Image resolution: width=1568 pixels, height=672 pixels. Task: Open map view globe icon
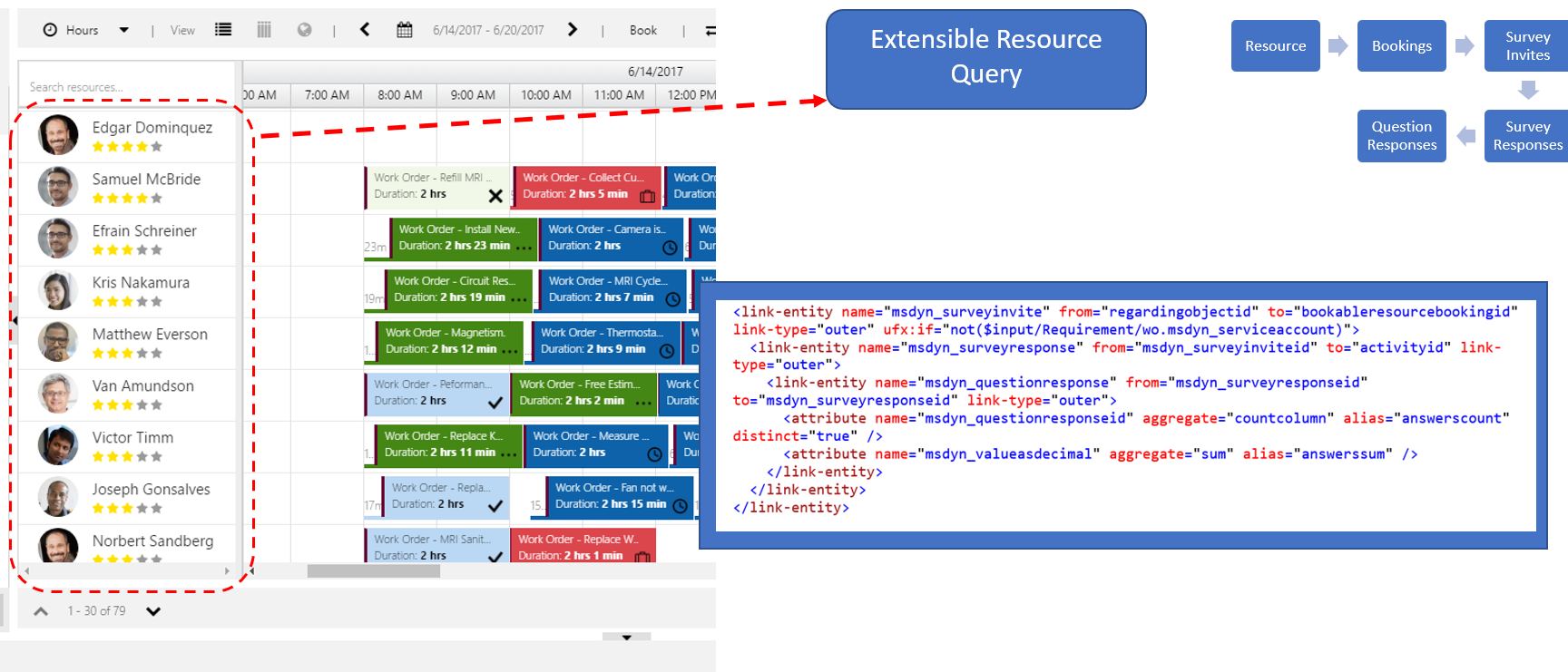pyautogui.click(x=305, y=30)
